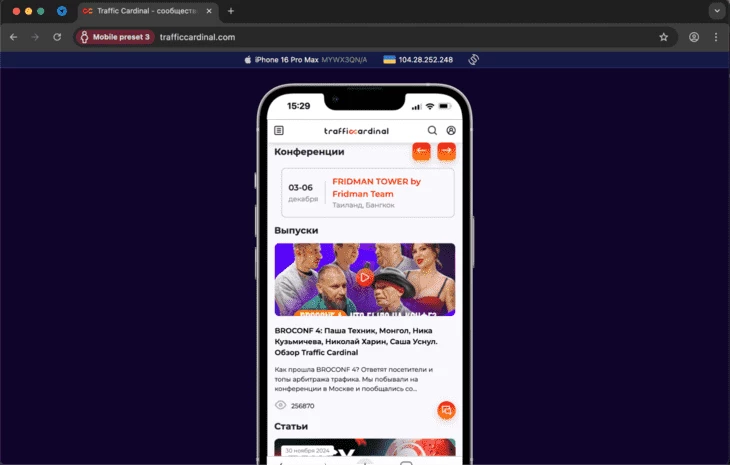The width and height of the screenshot is (730, 465).
Task: Open the floating orange chat button
Action: pos(446,410)
